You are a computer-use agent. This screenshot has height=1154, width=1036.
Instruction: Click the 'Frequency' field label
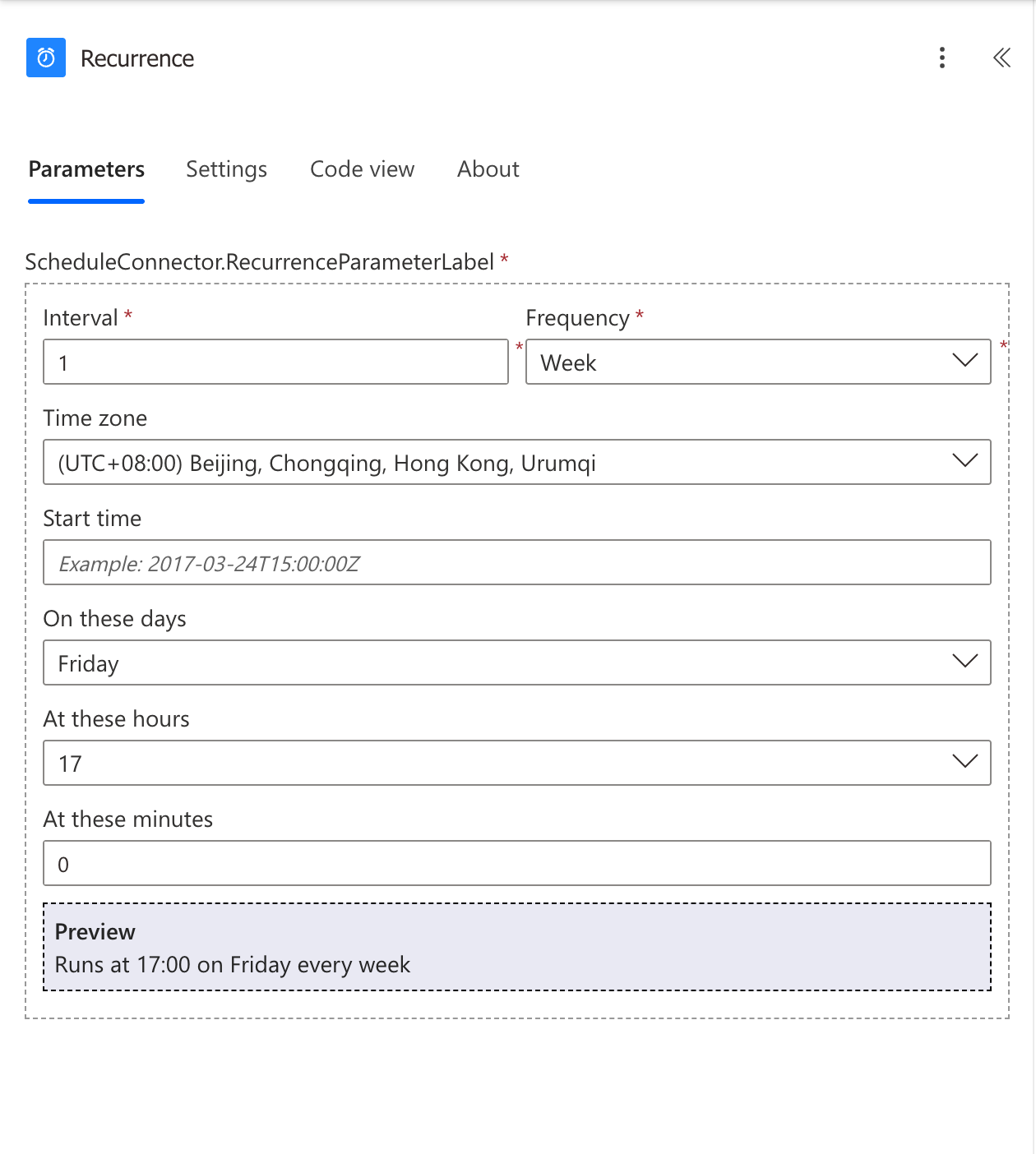[577, 318]
